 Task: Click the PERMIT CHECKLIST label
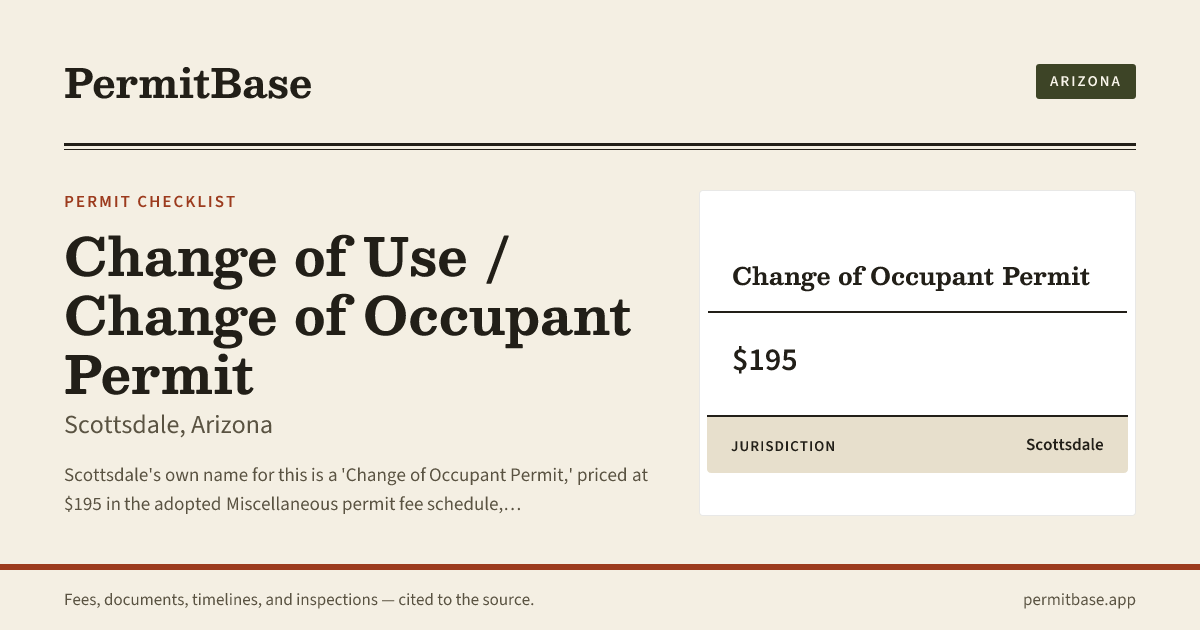tap(150, 202)
